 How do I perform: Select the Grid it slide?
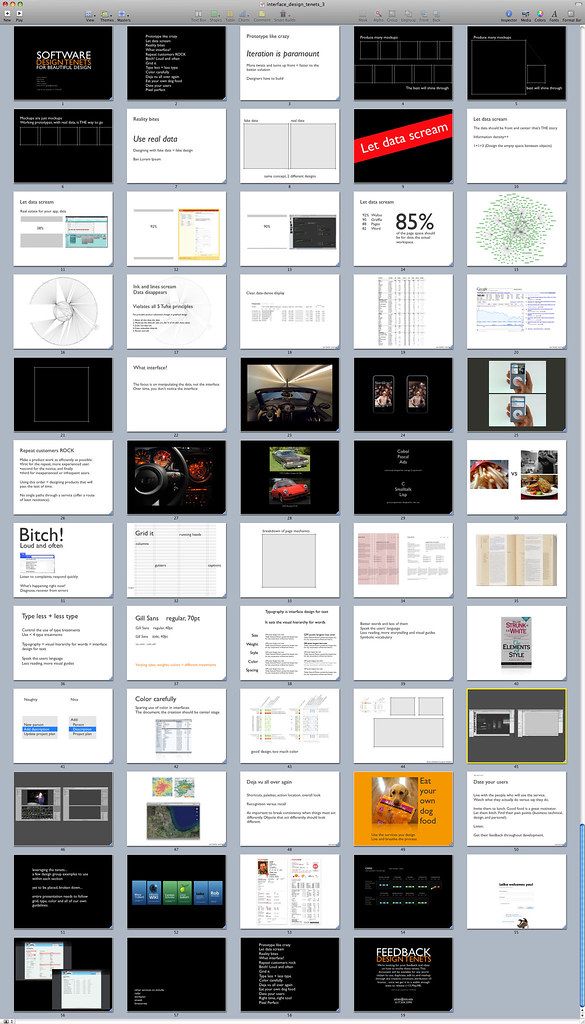point(176,560)
